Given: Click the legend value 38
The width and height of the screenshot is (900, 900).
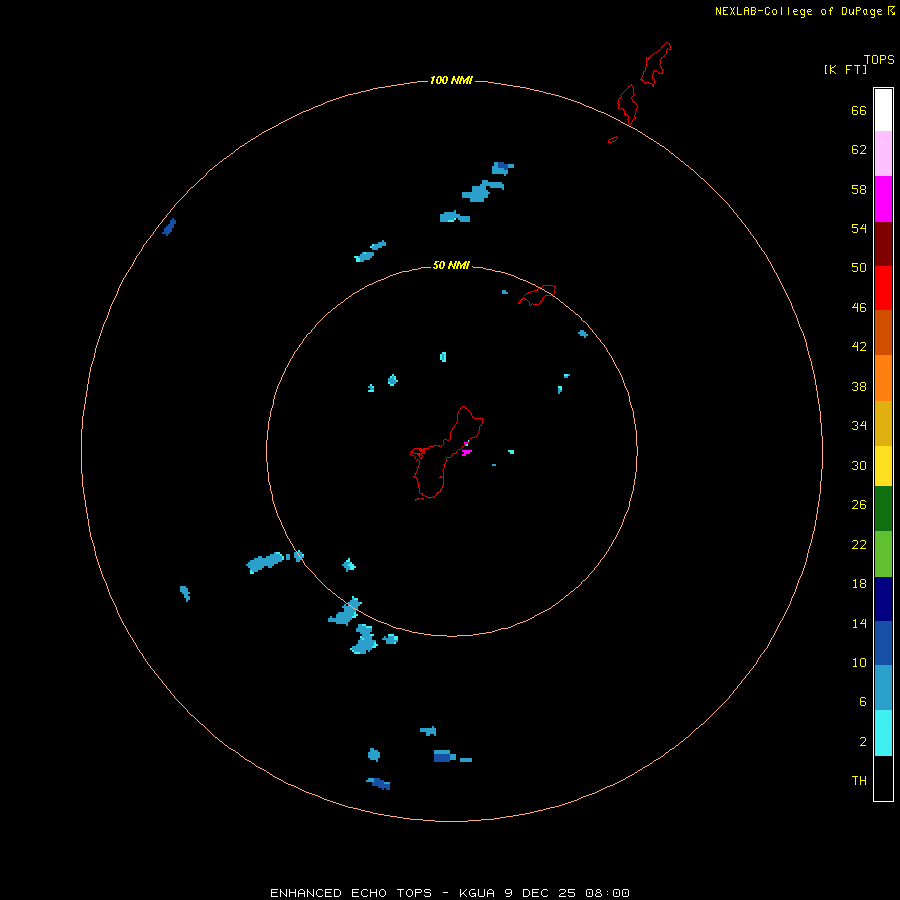Looking at the screenshot, I should pos(859,387).
